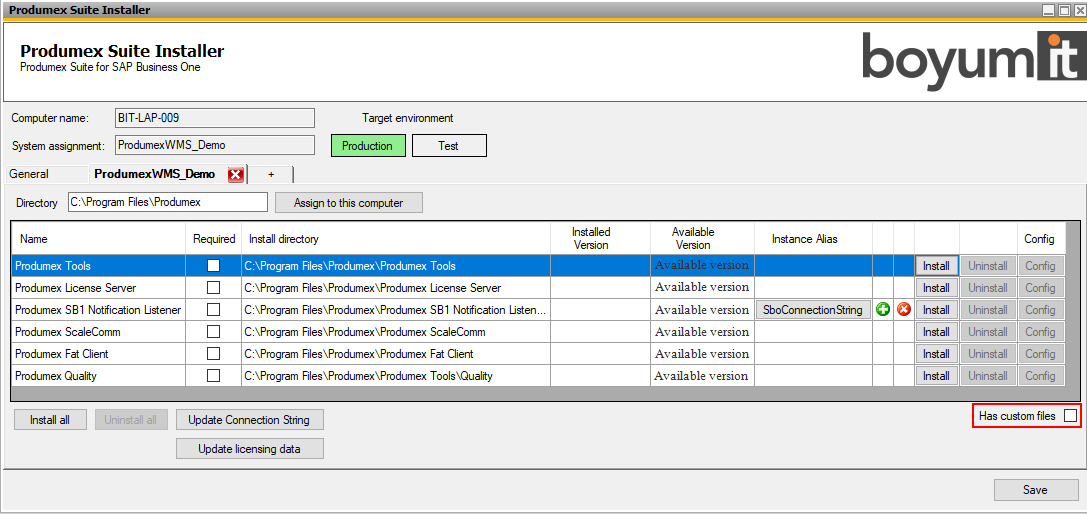Click the Directory path input field
Viewport: 1087px width, 514px height.
pos(167,202)
